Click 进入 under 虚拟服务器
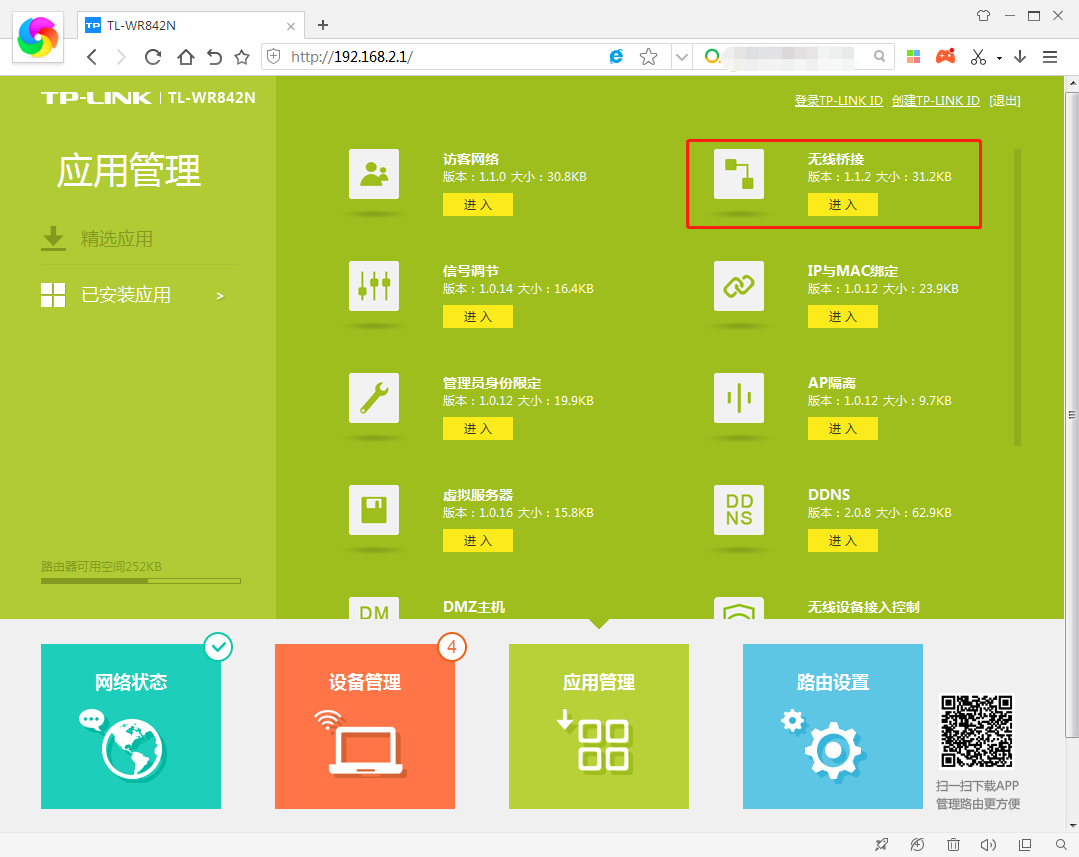This screenshot has width=1079, height=857. (x=478, y=540)
